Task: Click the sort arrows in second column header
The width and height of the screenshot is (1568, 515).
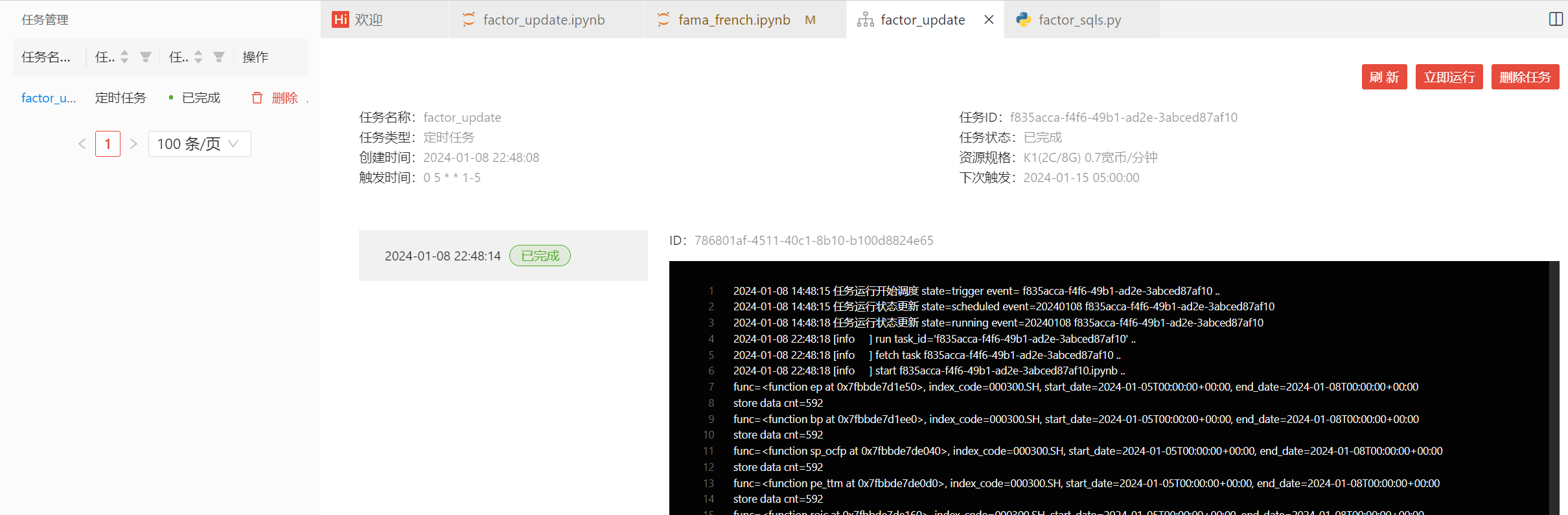Action: coord(124,57)
